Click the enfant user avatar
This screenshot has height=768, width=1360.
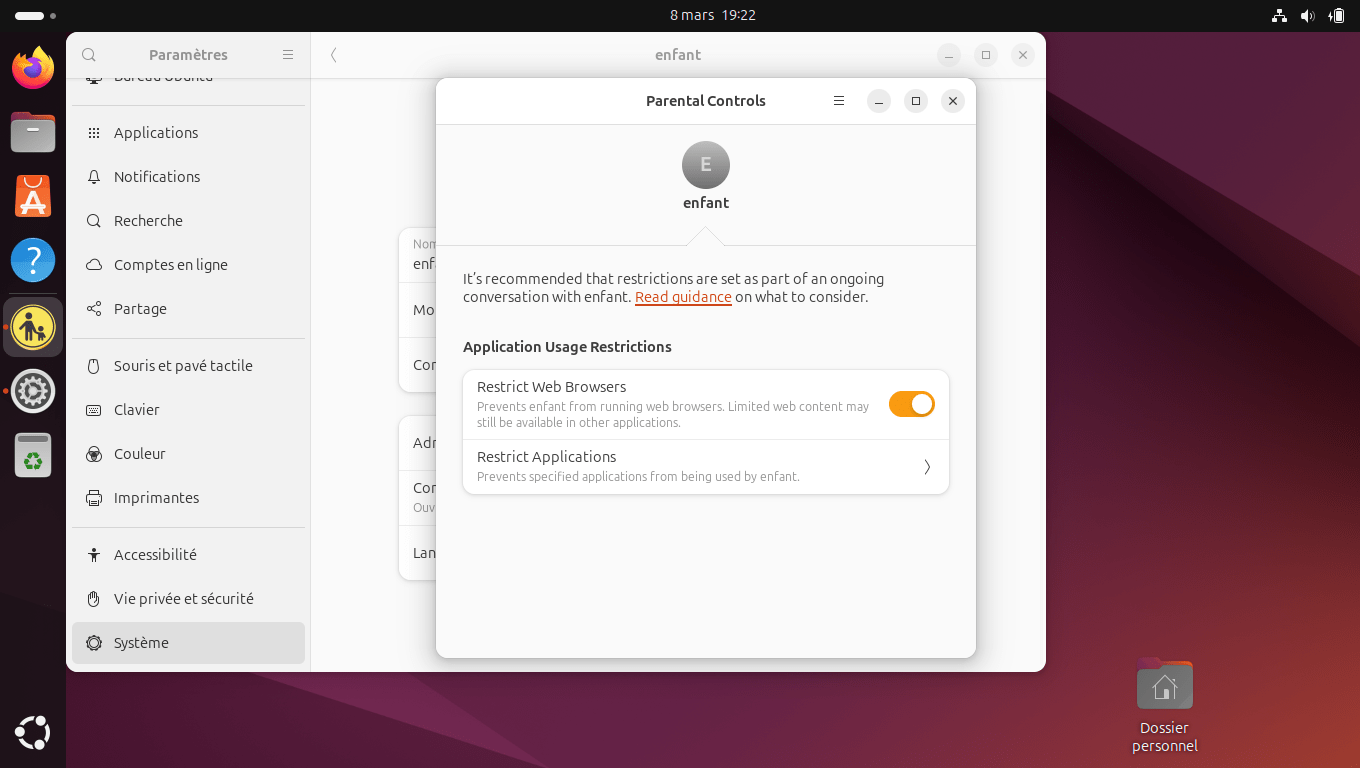pos(706,165)
